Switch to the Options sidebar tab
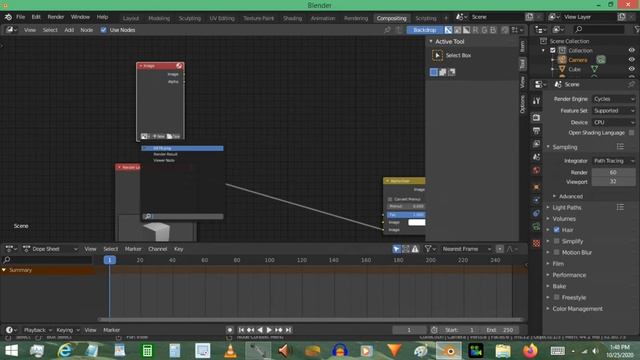 522,104
